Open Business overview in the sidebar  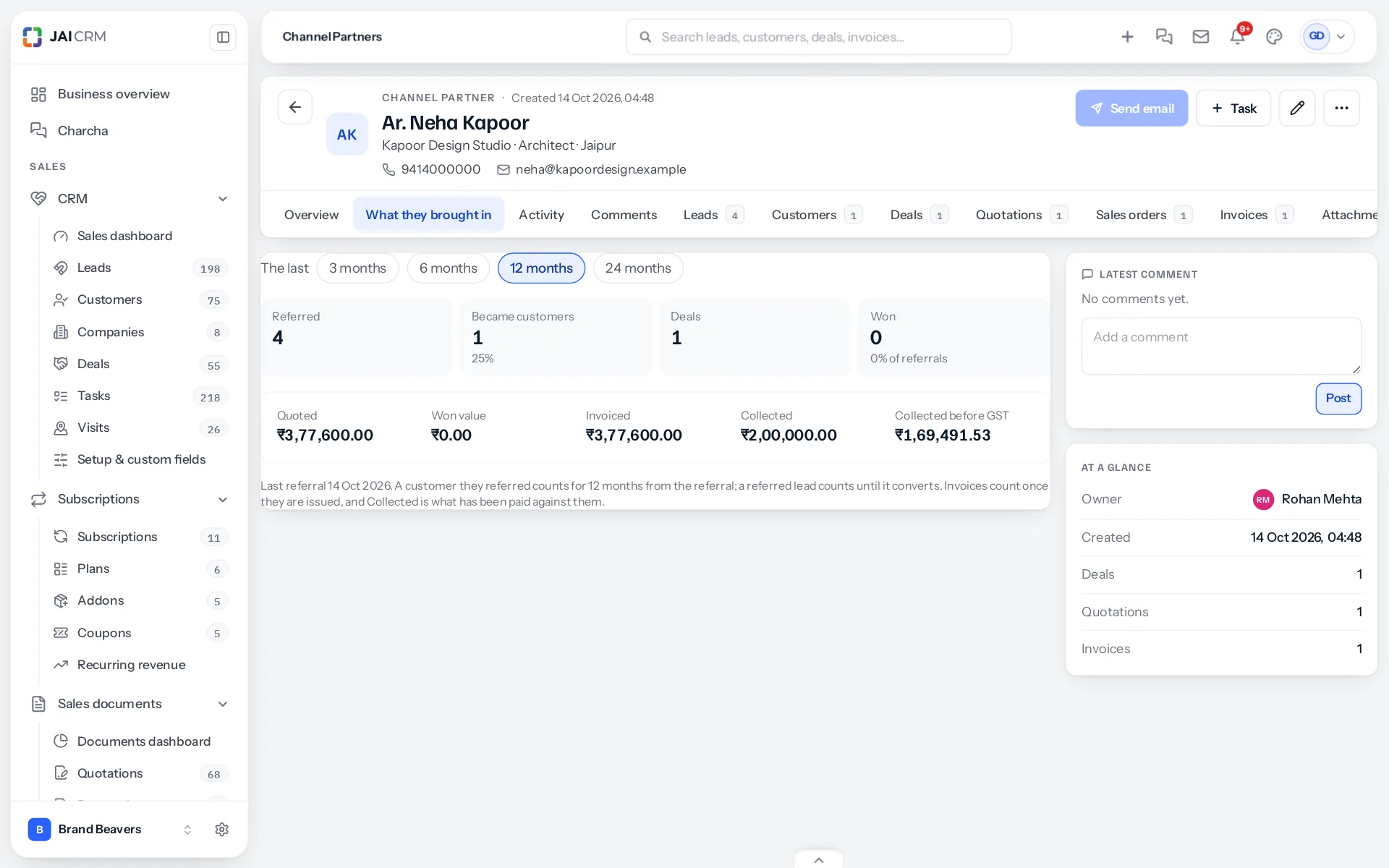tap(129, 94)
